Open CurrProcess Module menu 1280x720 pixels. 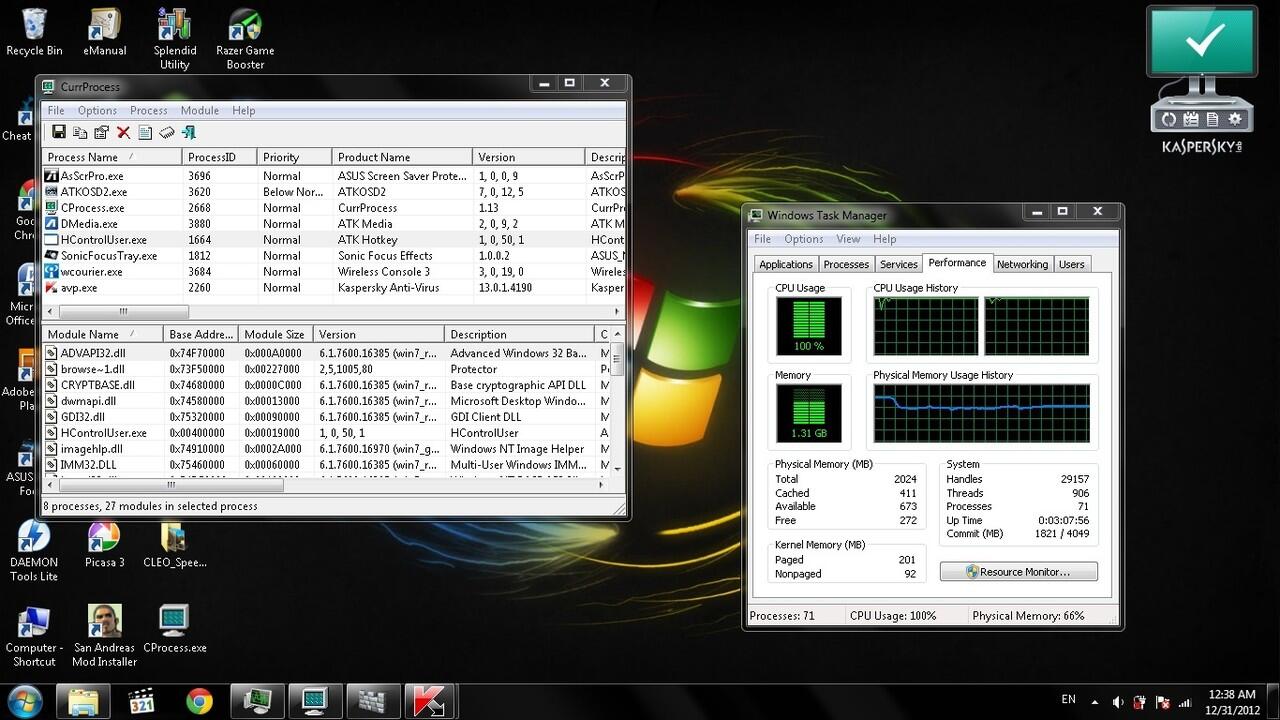(x=200, y=110)
